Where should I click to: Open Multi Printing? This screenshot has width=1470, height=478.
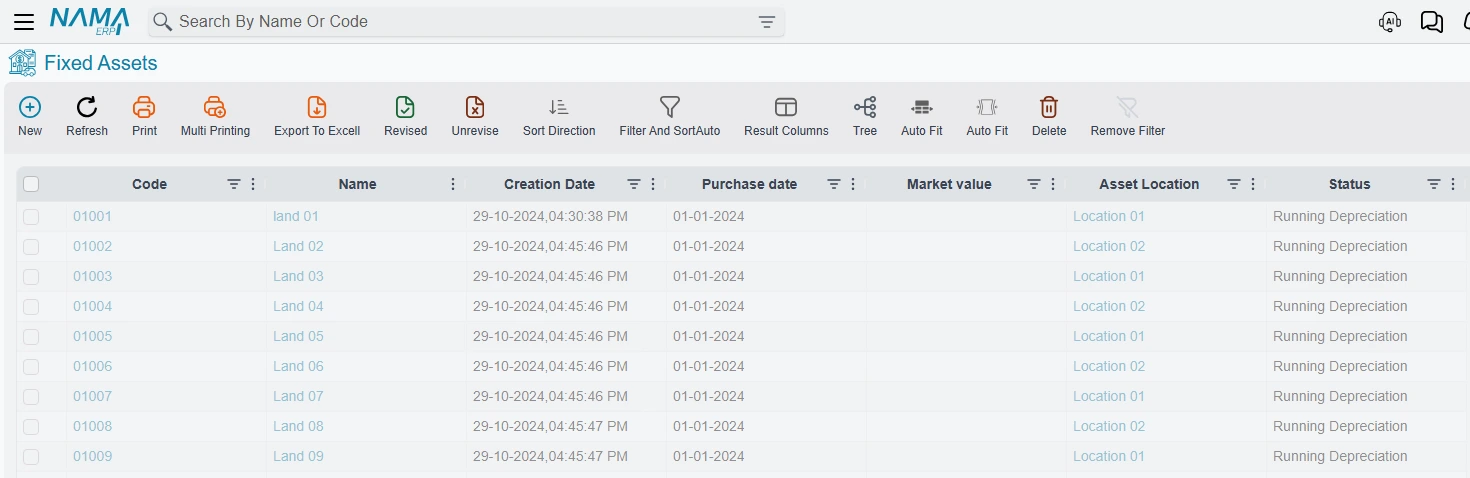click(x=215, y=117)
